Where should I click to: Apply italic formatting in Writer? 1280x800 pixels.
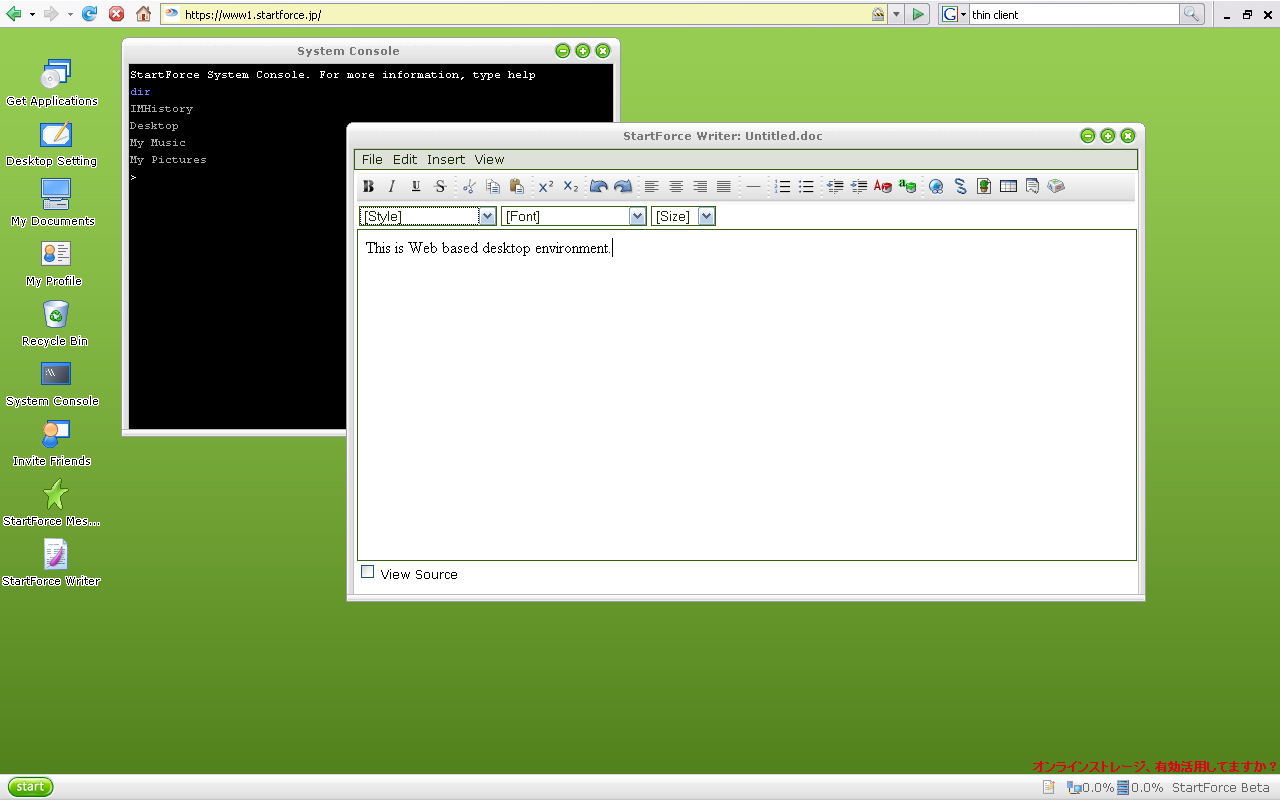(392, 186)
